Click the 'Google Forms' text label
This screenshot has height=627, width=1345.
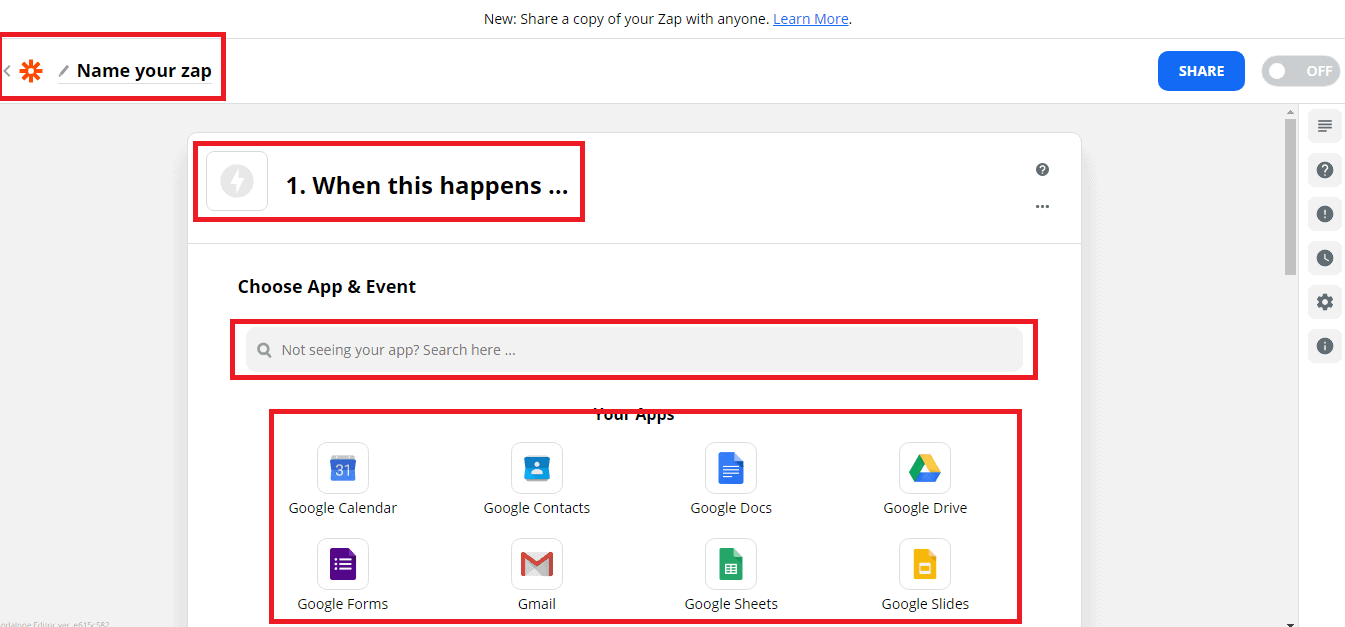coord(343,604)
